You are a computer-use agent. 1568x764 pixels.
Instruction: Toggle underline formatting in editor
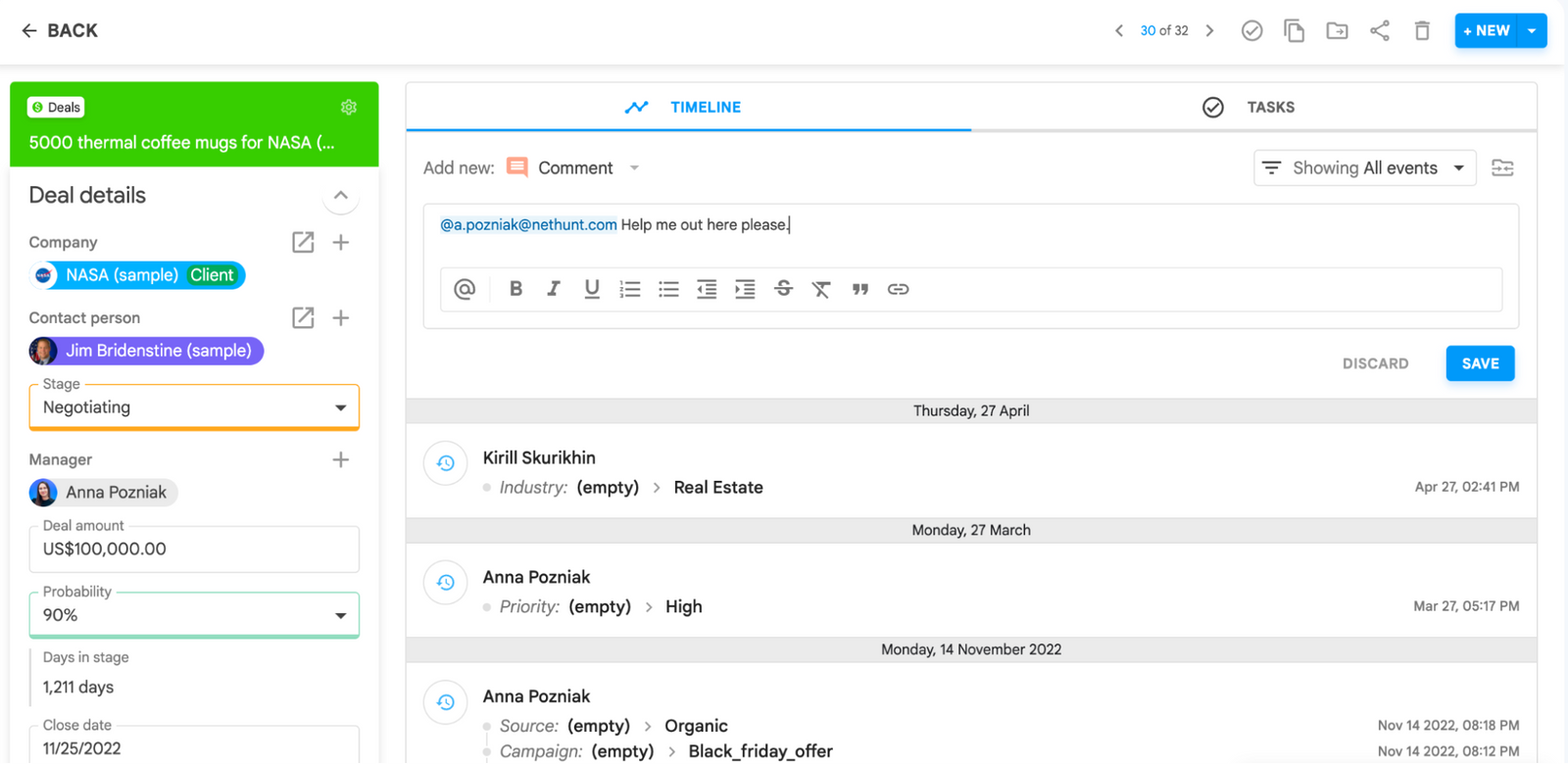click(592, 289)
